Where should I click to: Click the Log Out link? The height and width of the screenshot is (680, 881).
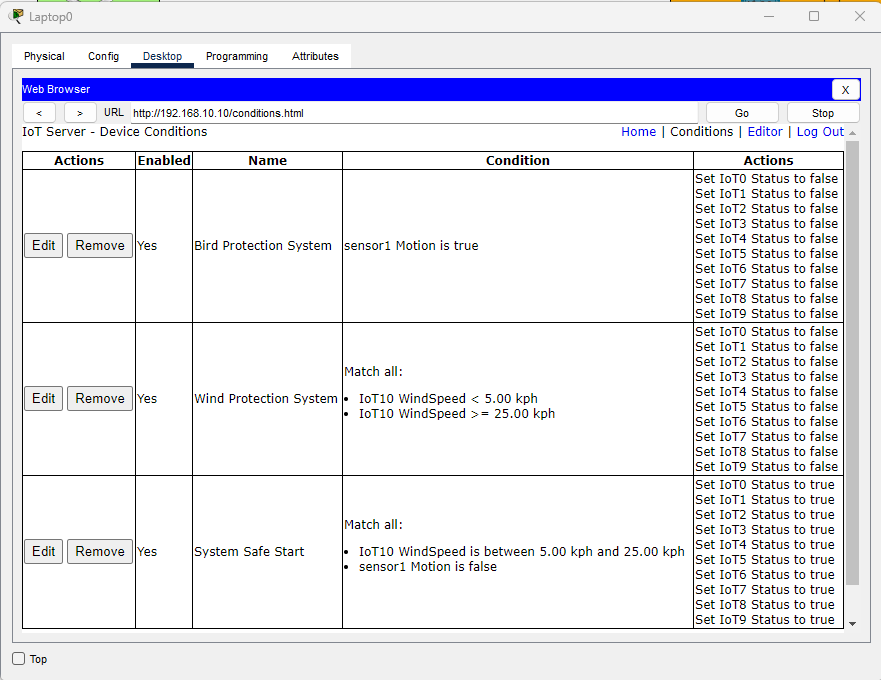point(820,132)
